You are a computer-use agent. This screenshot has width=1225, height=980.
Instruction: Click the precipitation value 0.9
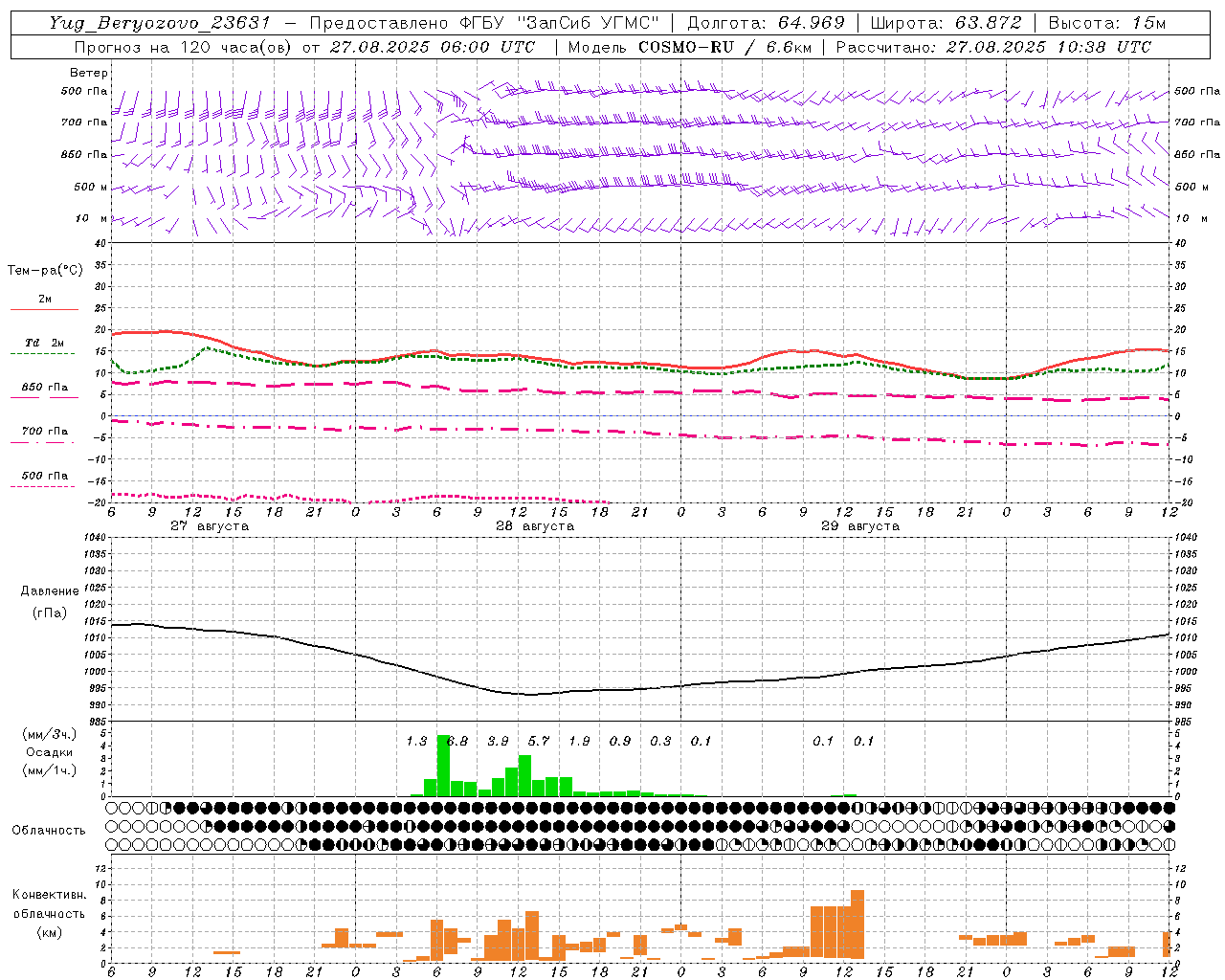(620, 741)
